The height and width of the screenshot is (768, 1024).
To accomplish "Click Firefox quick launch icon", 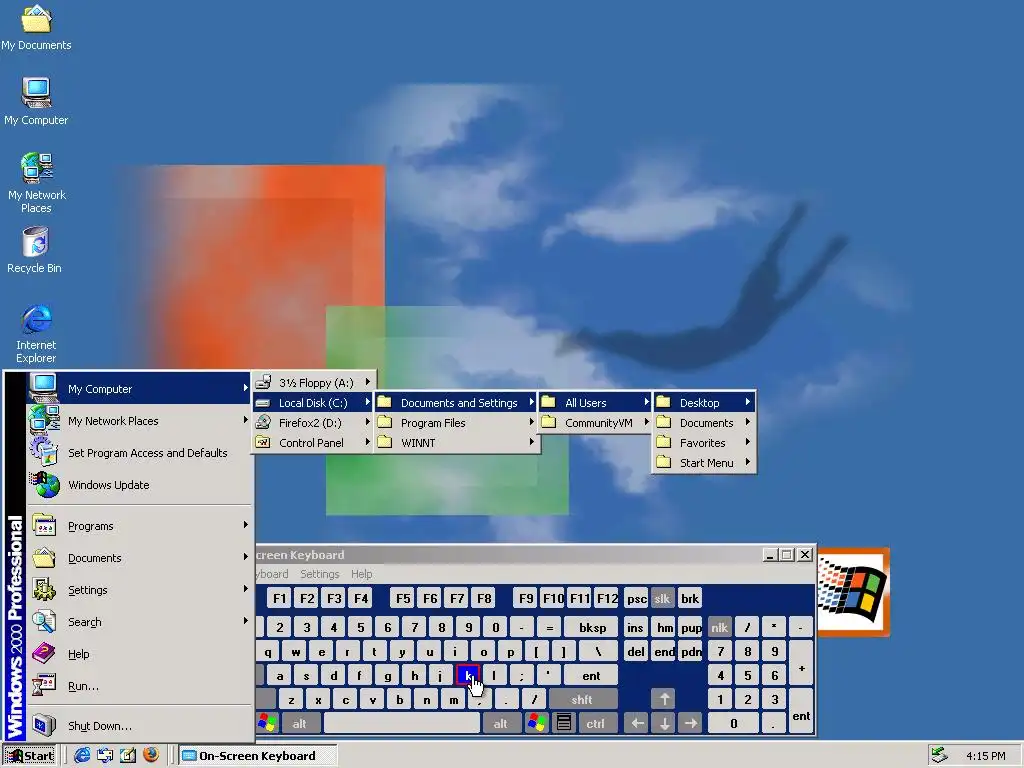I will [x=151, y=755].
